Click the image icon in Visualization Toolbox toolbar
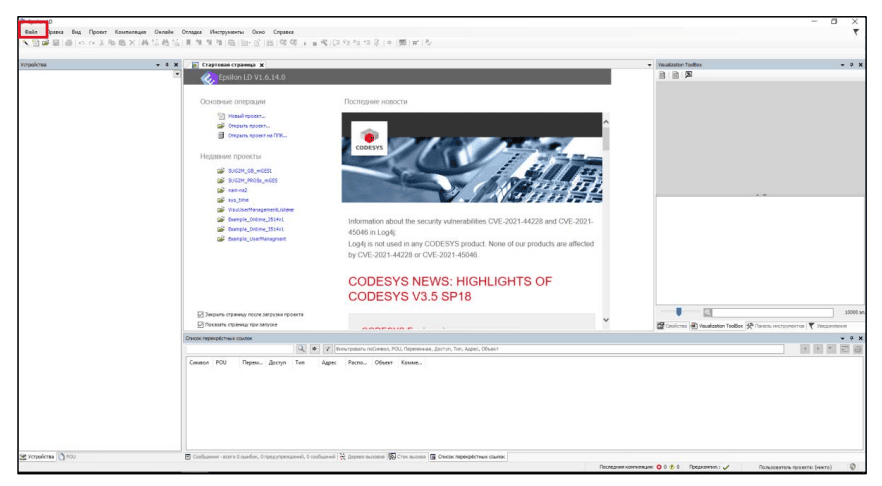 tap(688, 75)
